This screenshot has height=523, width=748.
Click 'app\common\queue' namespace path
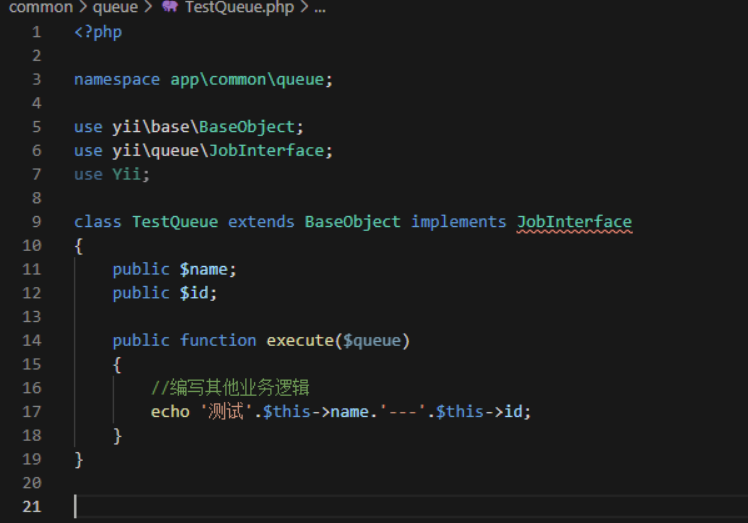[247, 80]
